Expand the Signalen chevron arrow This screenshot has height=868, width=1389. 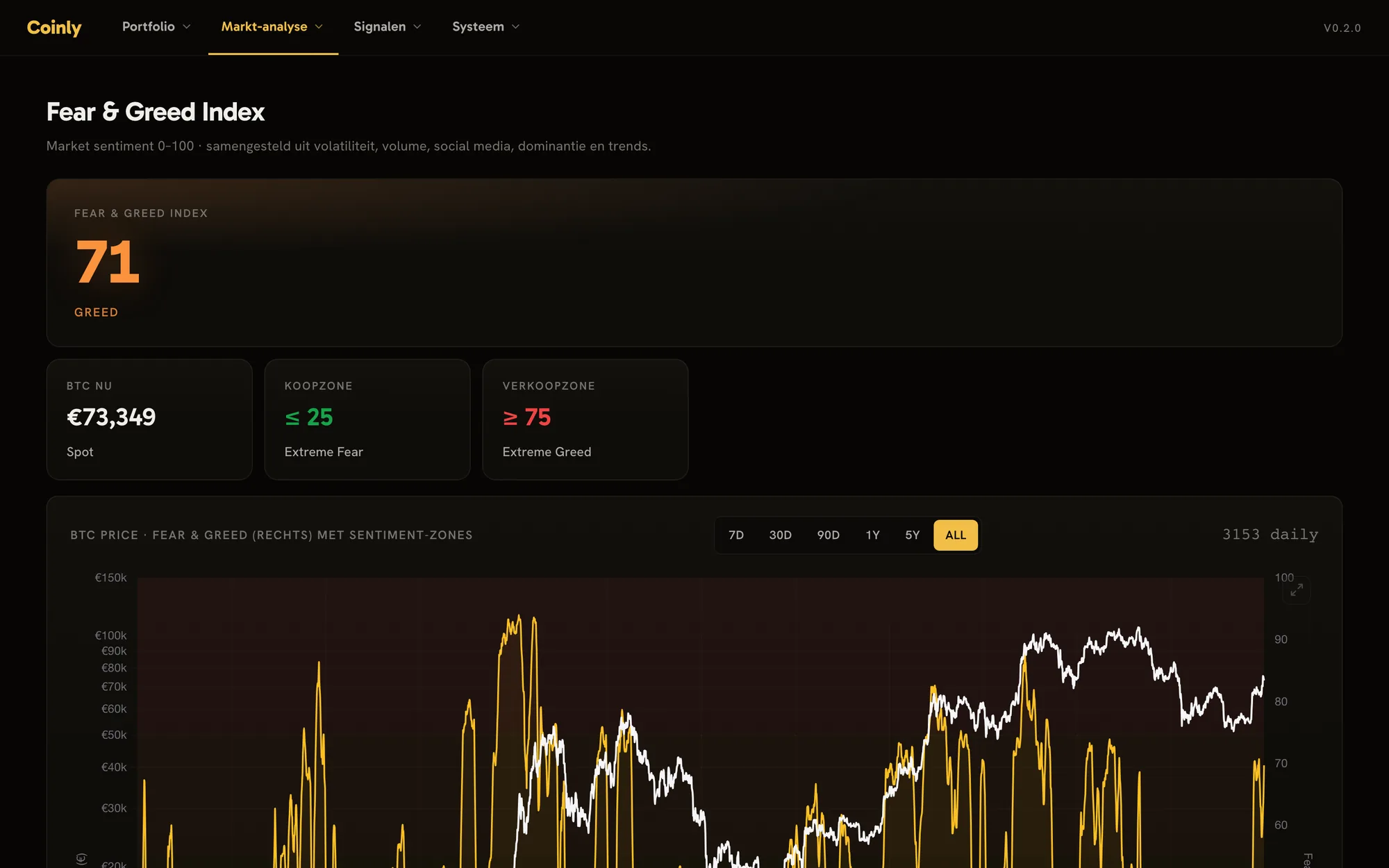point(417,27)
